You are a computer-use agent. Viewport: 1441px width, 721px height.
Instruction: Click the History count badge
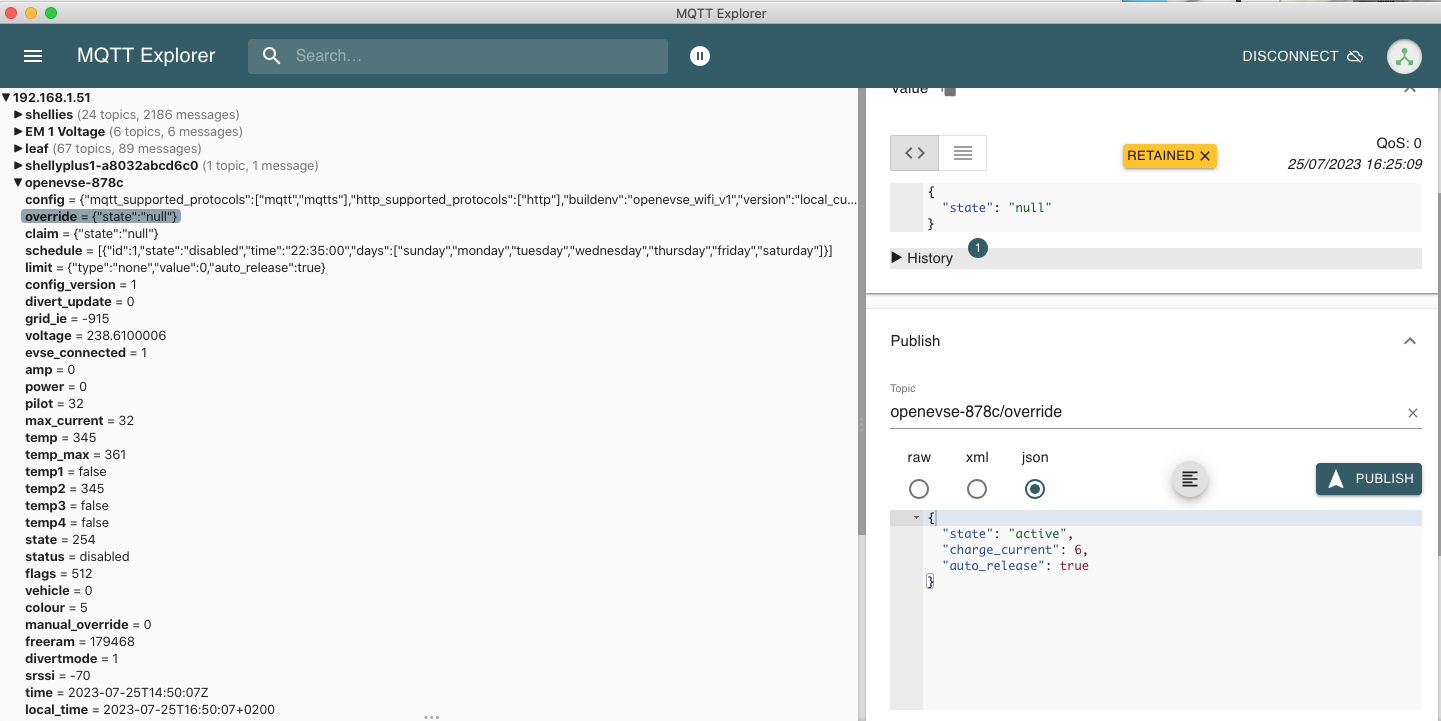pyautogui.click(x=978, y=247)
